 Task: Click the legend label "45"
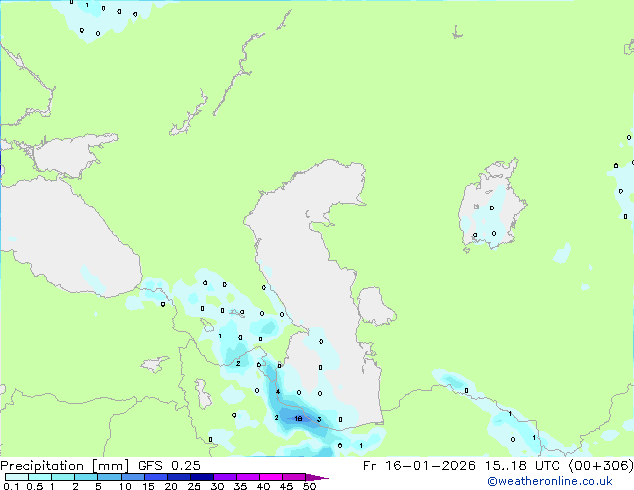click(286, 486)
